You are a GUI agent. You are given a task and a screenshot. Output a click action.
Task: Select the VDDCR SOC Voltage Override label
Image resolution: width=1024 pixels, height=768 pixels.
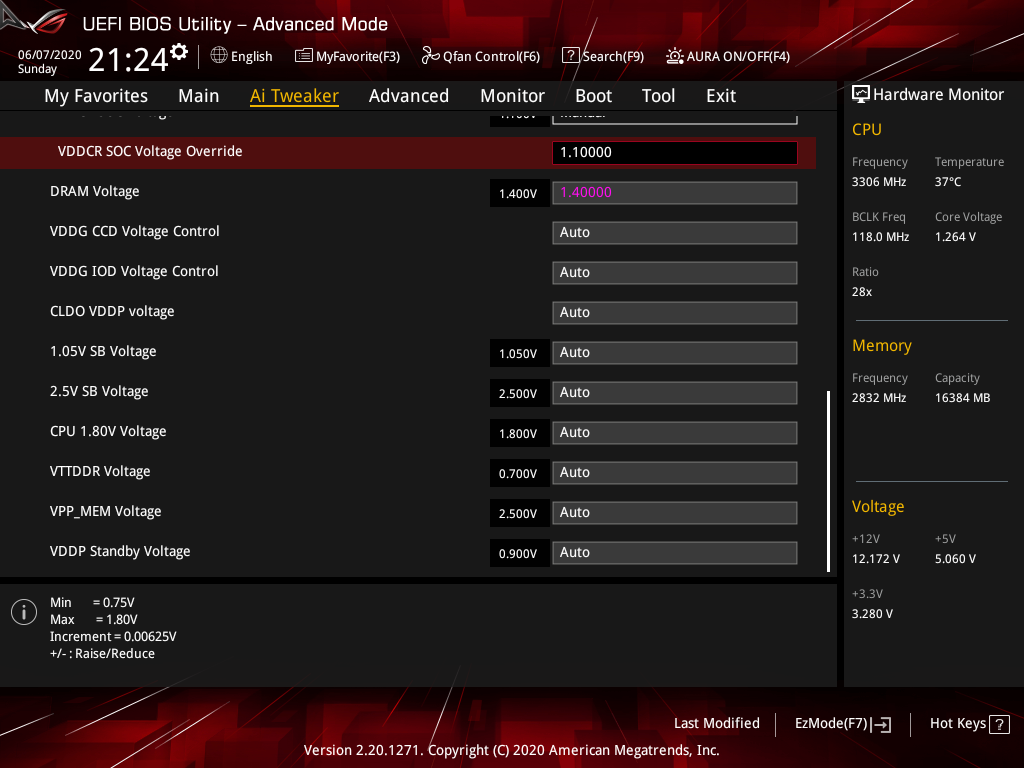tap(150, 152)
